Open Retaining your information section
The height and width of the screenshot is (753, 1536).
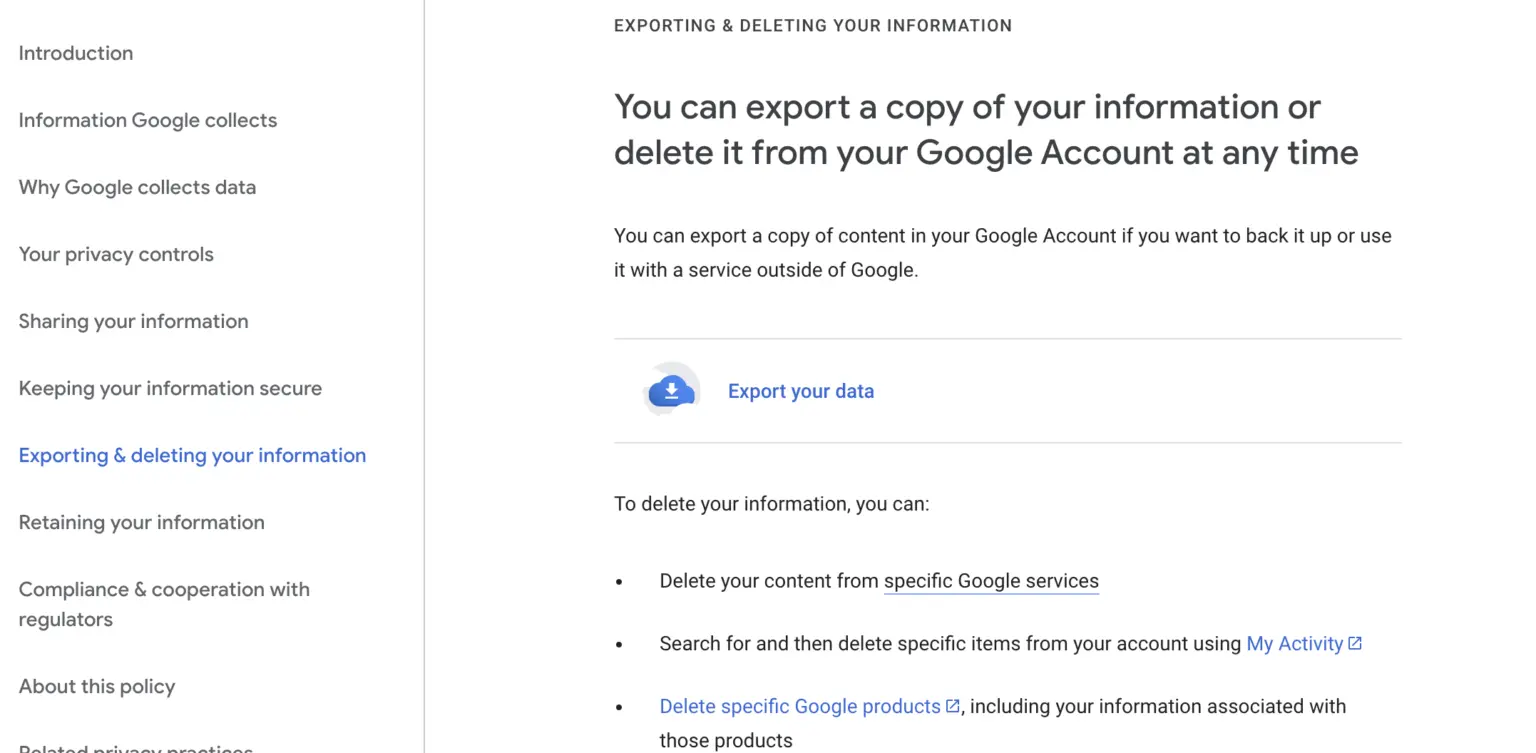(141, 522)
